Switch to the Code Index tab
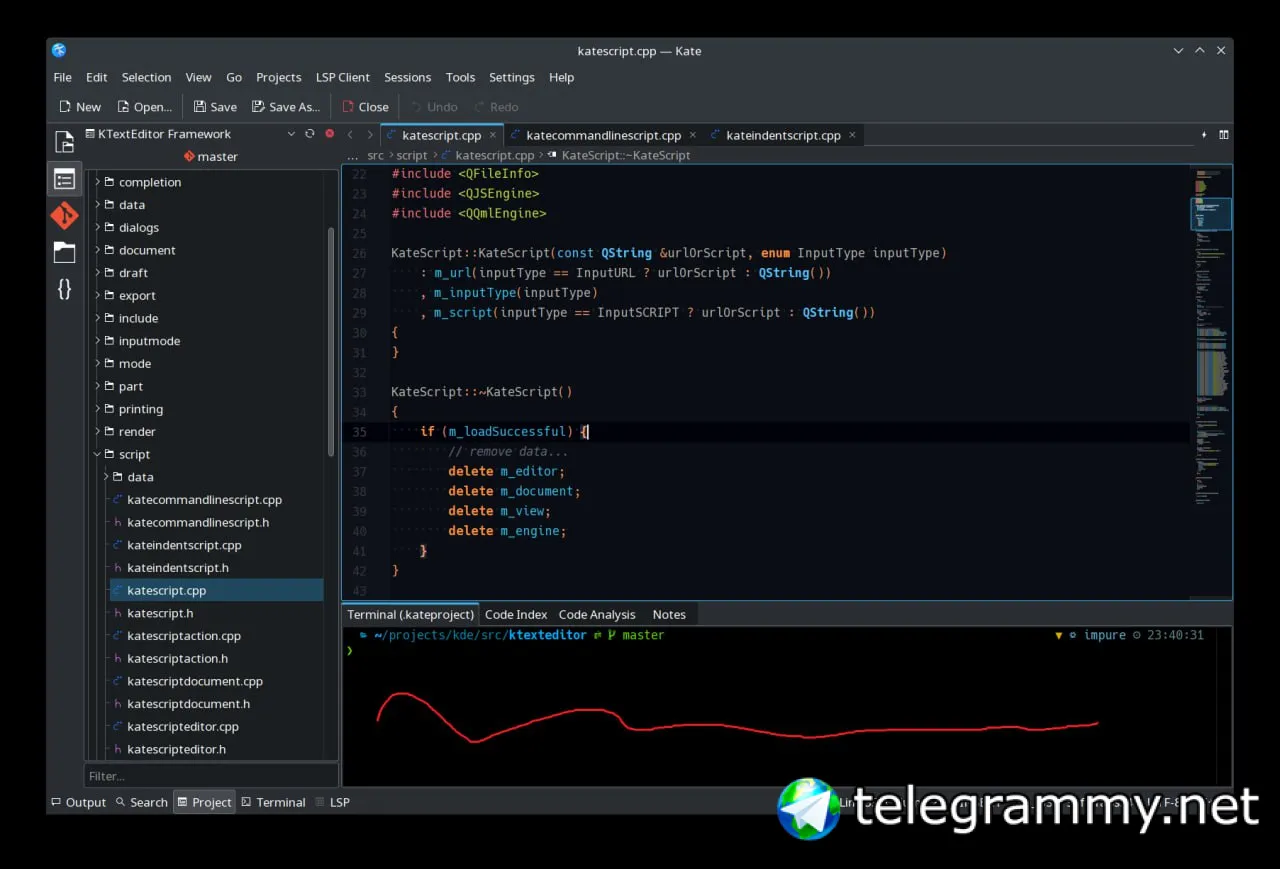 point(516,615)
